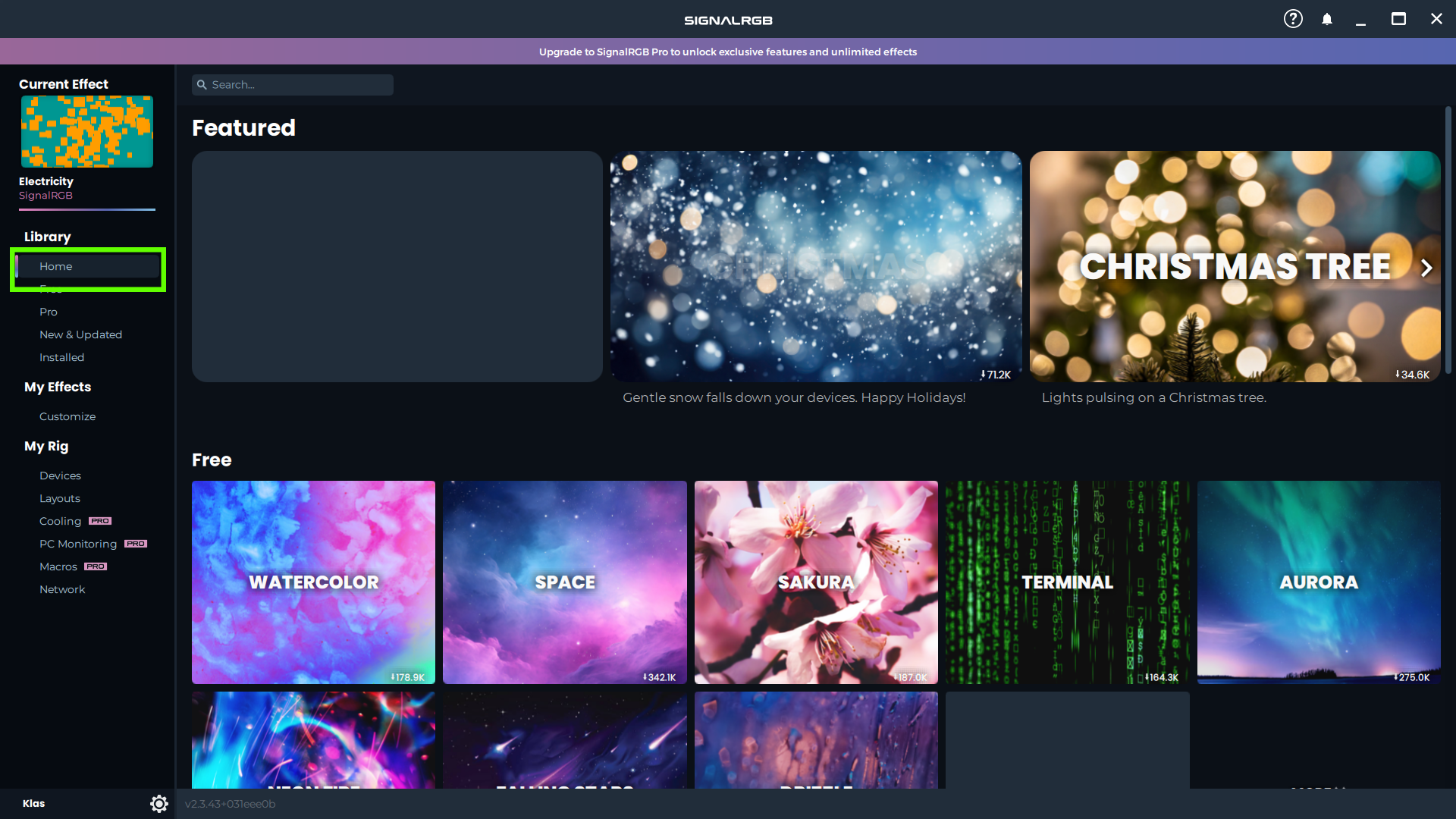Click the upgrade to SignalRGB Pro banner
Image resolution: width=1456 pixels, height=819 pixels.
coord(728,52)
